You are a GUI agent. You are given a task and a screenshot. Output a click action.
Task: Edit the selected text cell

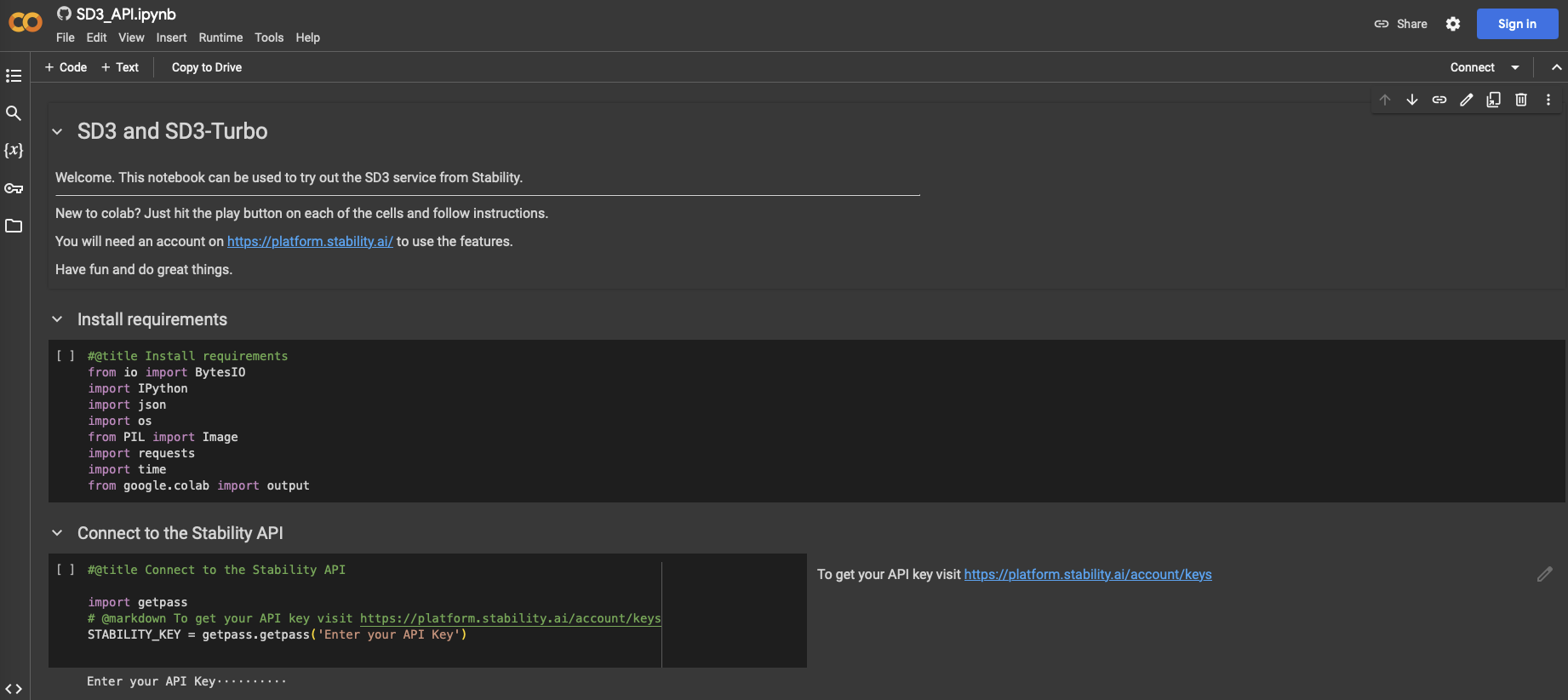[x=1467, y=100]
